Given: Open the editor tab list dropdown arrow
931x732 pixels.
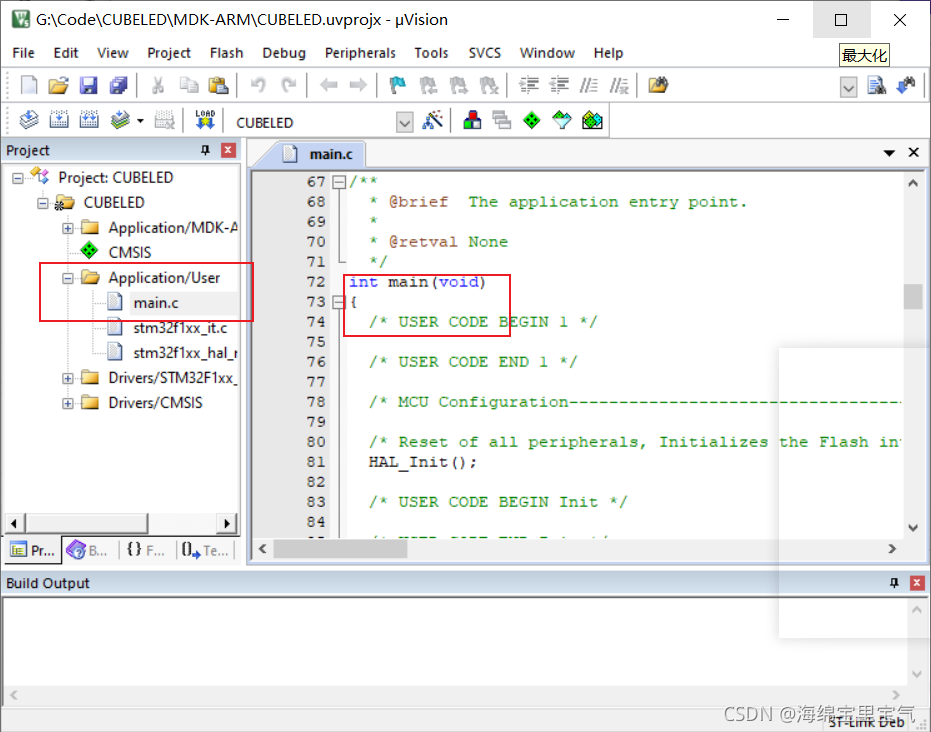Looking at the screenshot, I should coord(889,153).
